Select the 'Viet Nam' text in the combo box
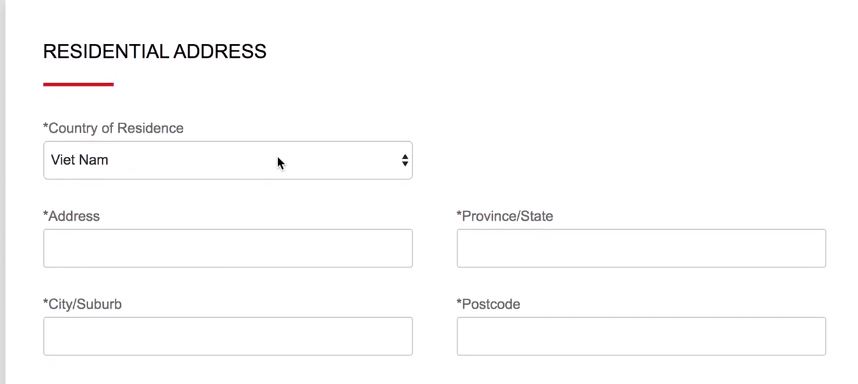This screenshot has height=384, width=858. coord(80,160)
